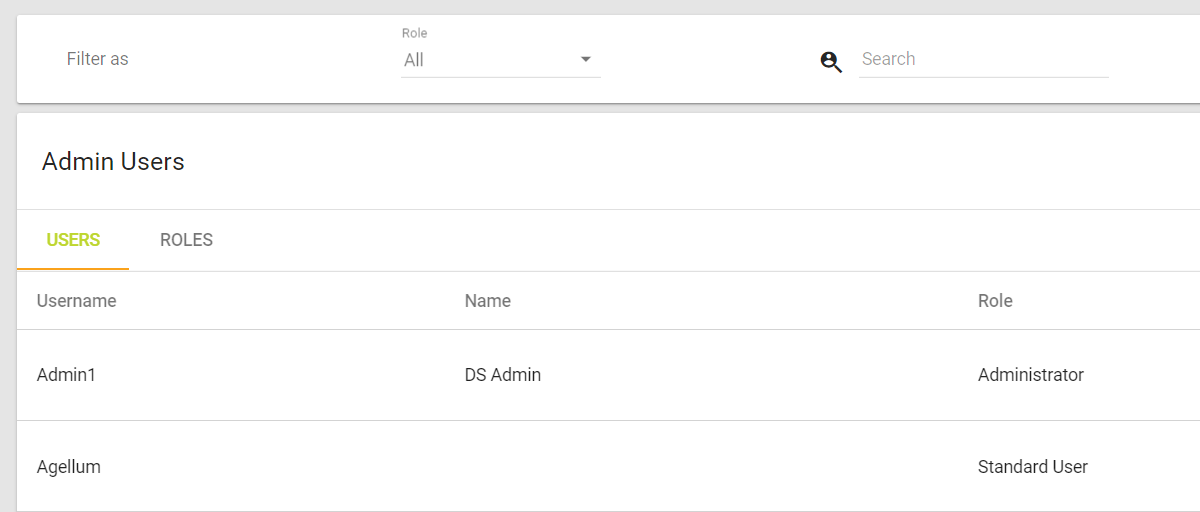Click the Filter as label

[x=98, y=59]
